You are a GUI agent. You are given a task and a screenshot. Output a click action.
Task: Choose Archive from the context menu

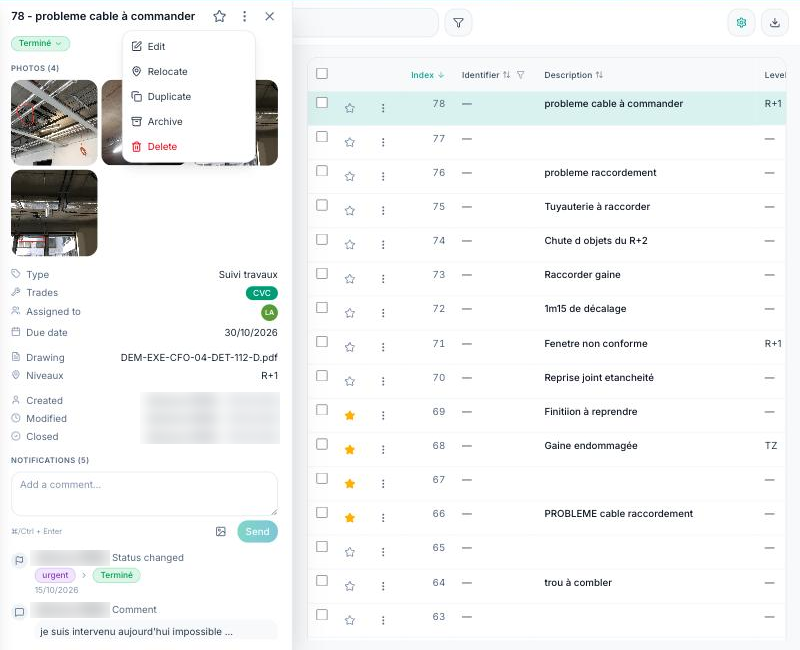click(x=188, y=121)
